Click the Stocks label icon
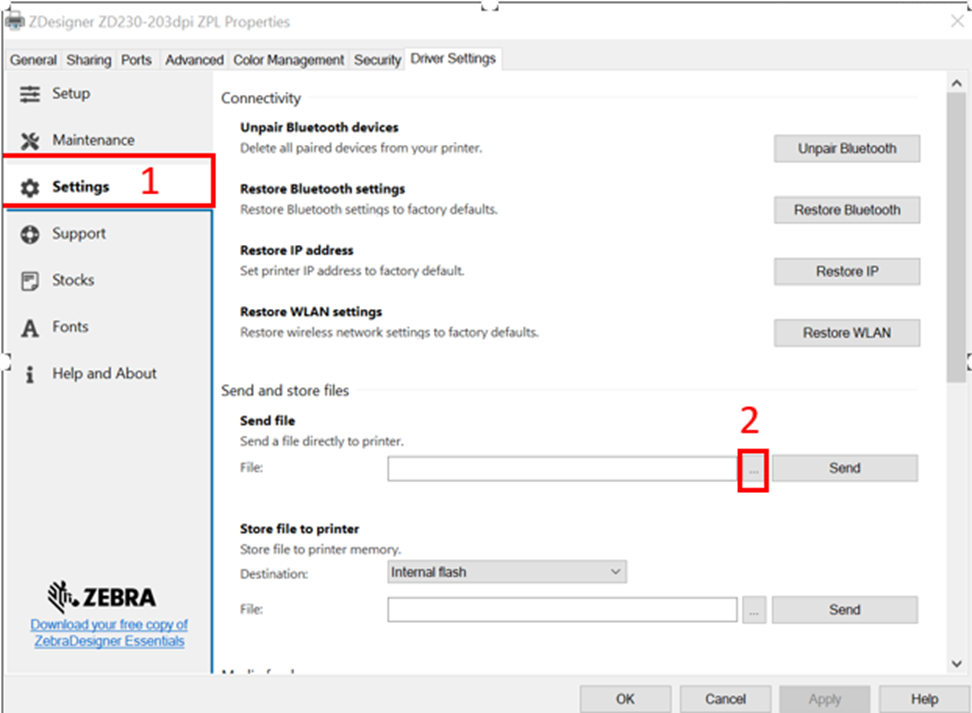The width and height of the screenshot is (972, 713). [x=30, y=281]
